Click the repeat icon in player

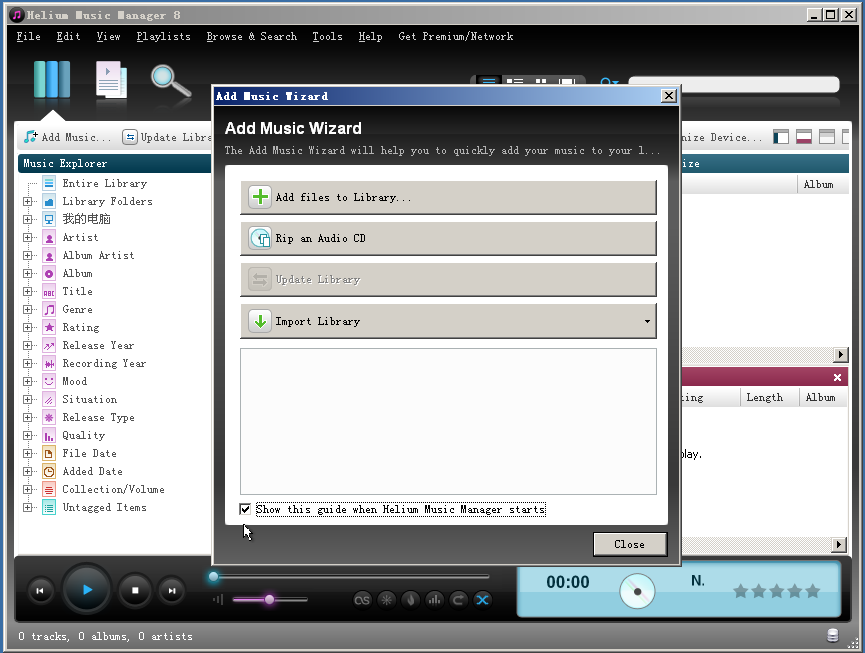coord(458,600)
